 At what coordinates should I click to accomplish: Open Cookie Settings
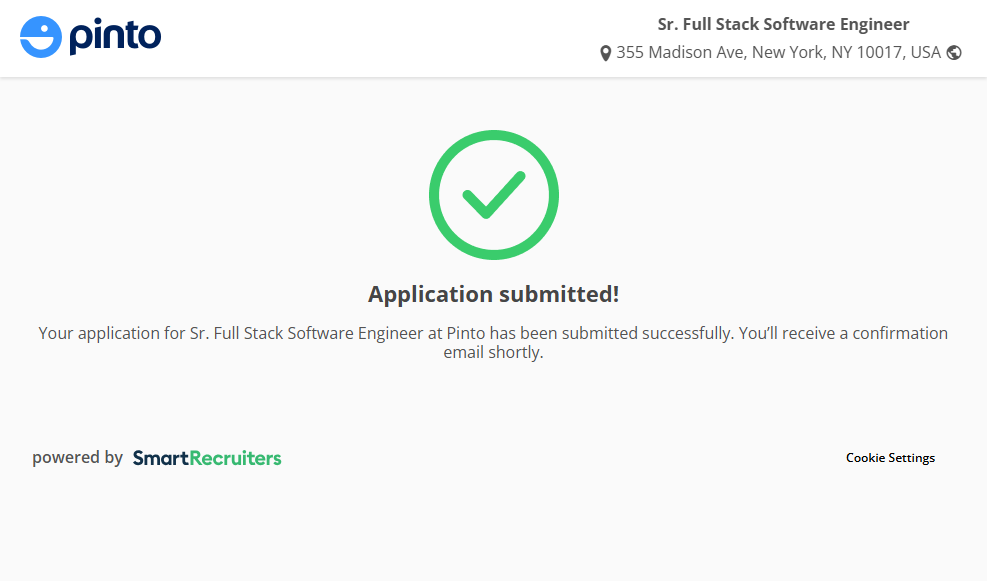[890, 458]
